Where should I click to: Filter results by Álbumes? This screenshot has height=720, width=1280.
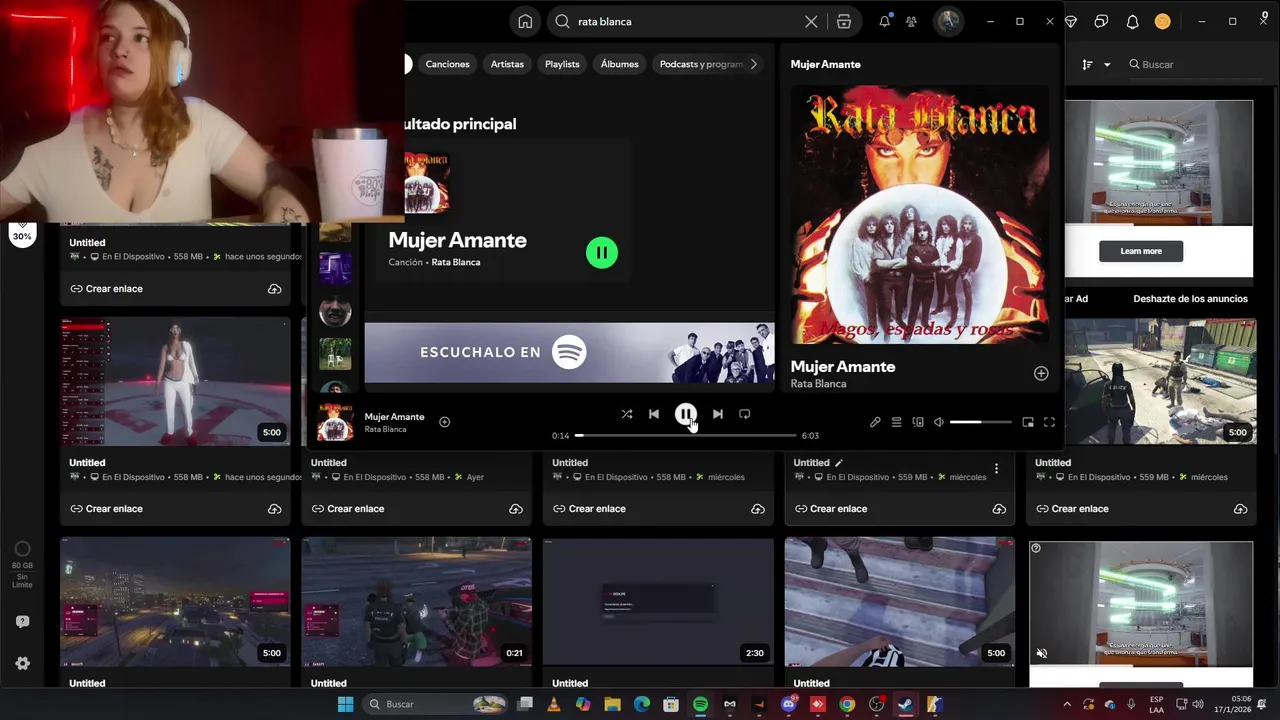[x=619, y=64]
